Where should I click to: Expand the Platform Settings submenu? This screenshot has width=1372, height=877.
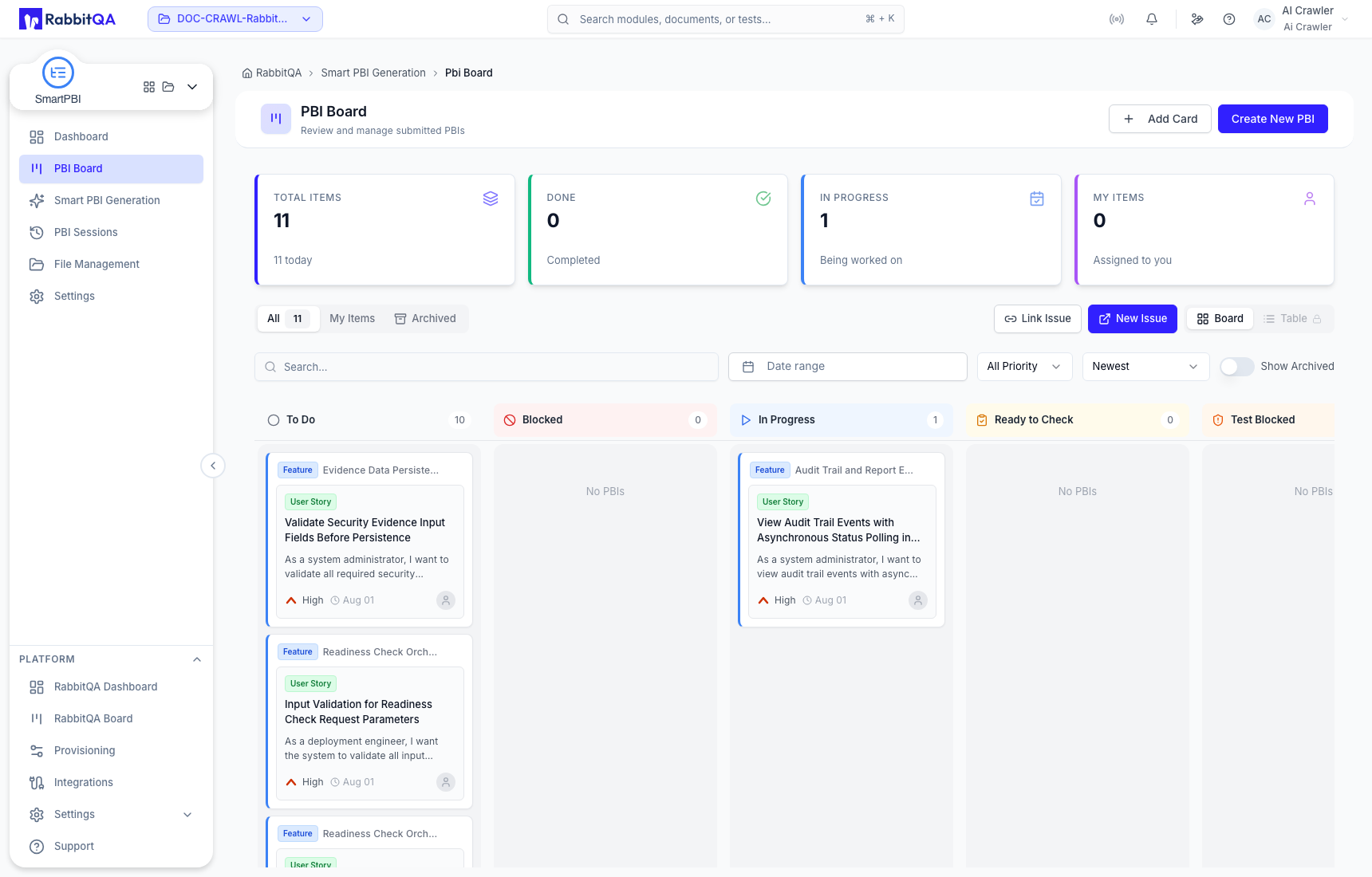tap(187, 815)
